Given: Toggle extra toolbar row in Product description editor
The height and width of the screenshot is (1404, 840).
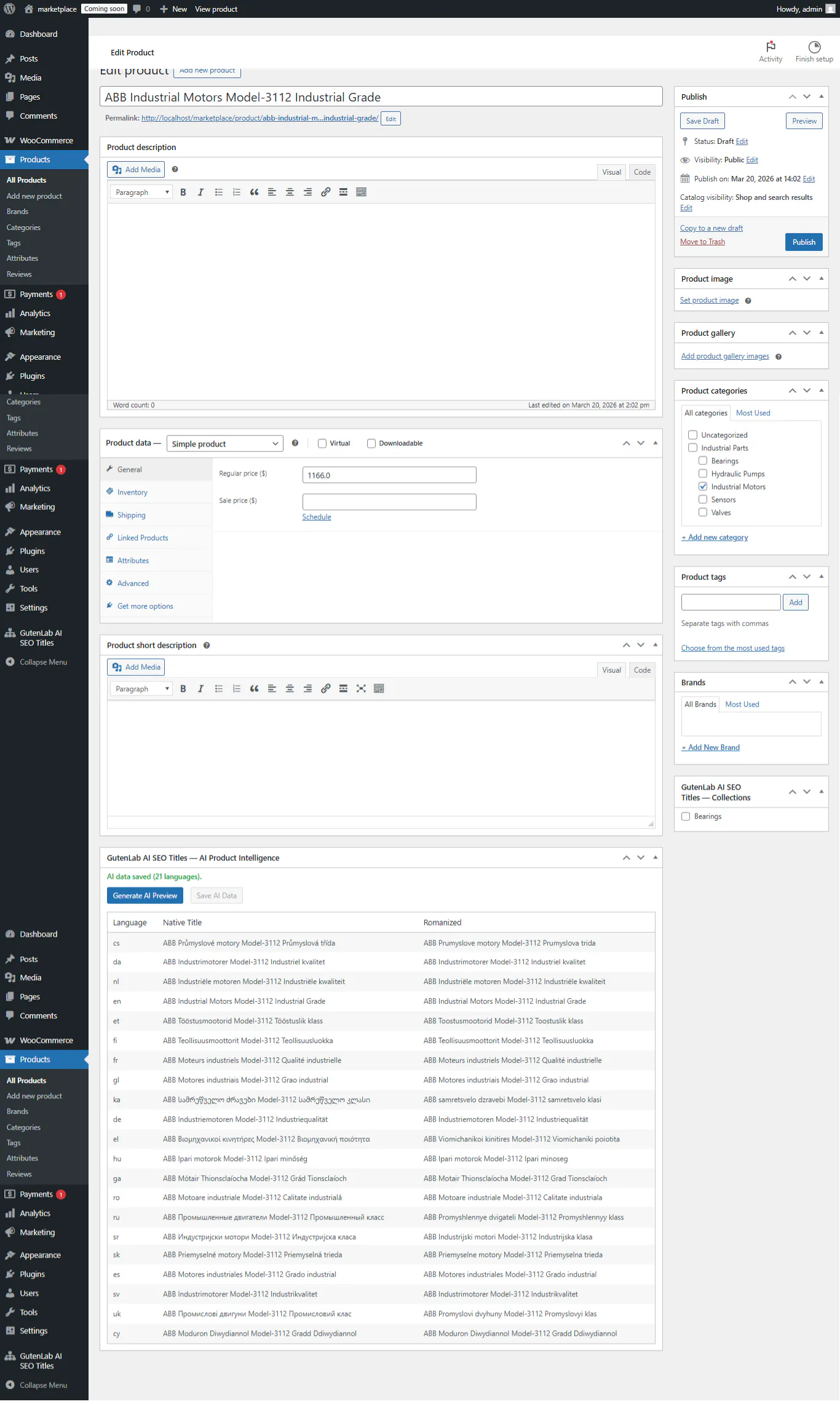Looking at the screenshot, I should [x=361, y=192].
